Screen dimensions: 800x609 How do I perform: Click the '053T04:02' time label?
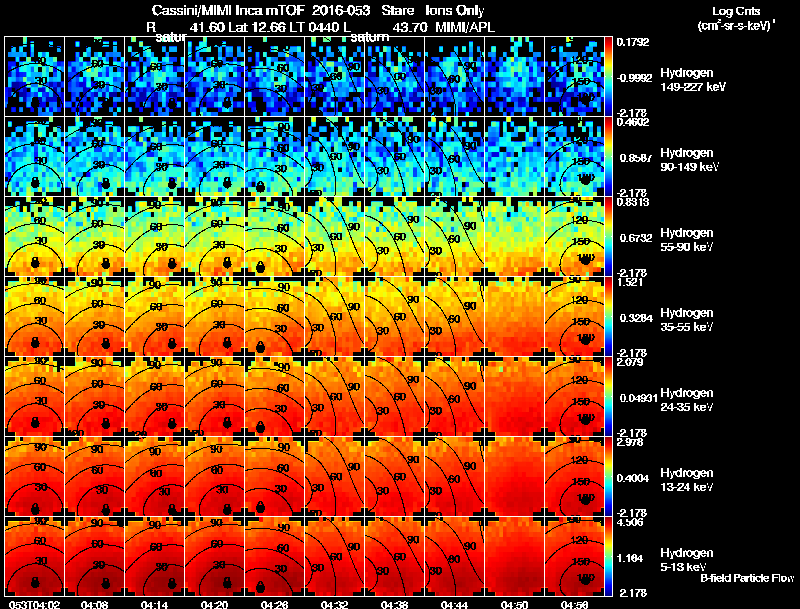coord(34,604)
